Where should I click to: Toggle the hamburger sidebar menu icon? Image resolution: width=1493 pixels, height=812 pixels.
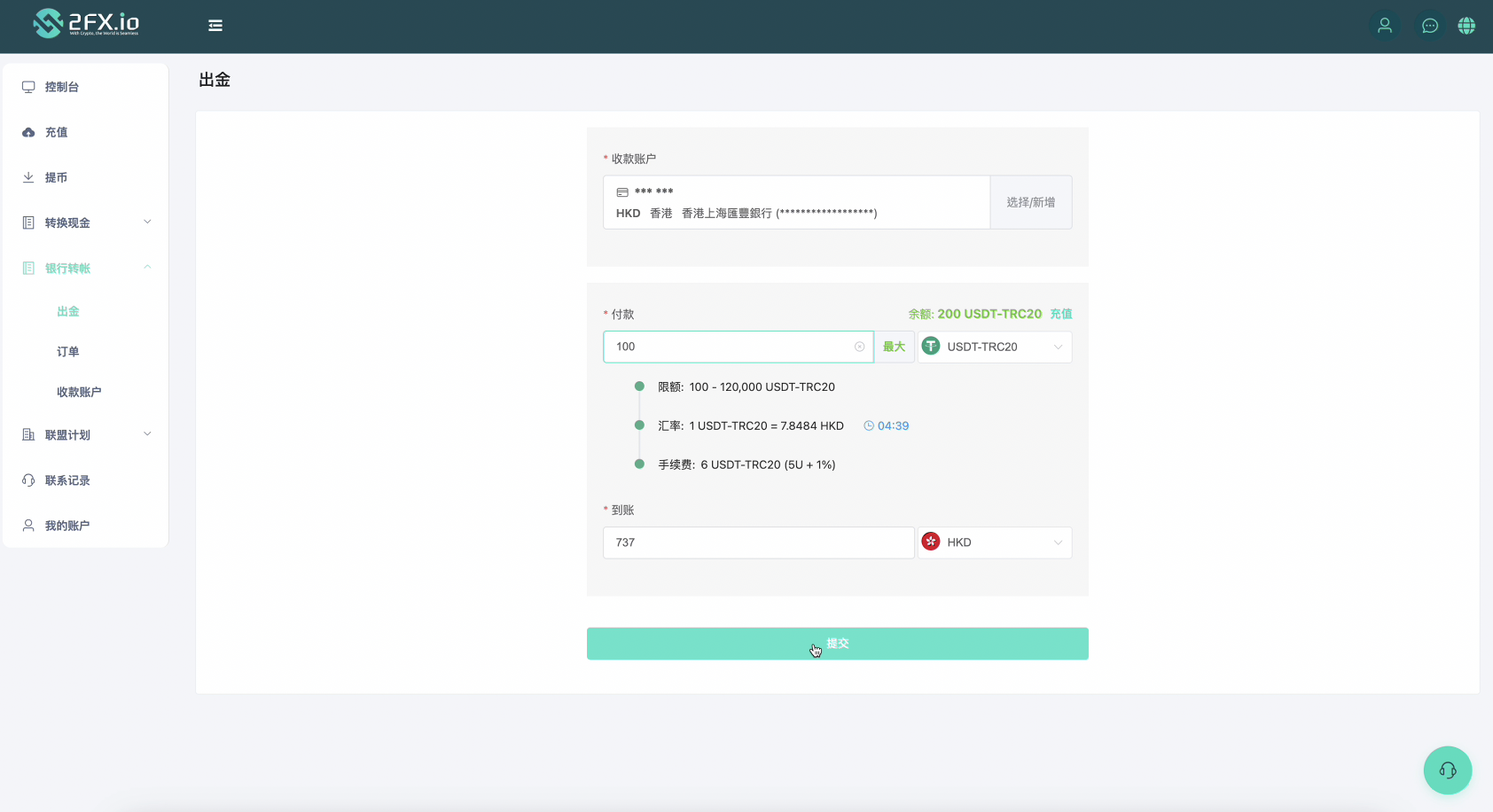pyautogui.click(x=215, y=26)
